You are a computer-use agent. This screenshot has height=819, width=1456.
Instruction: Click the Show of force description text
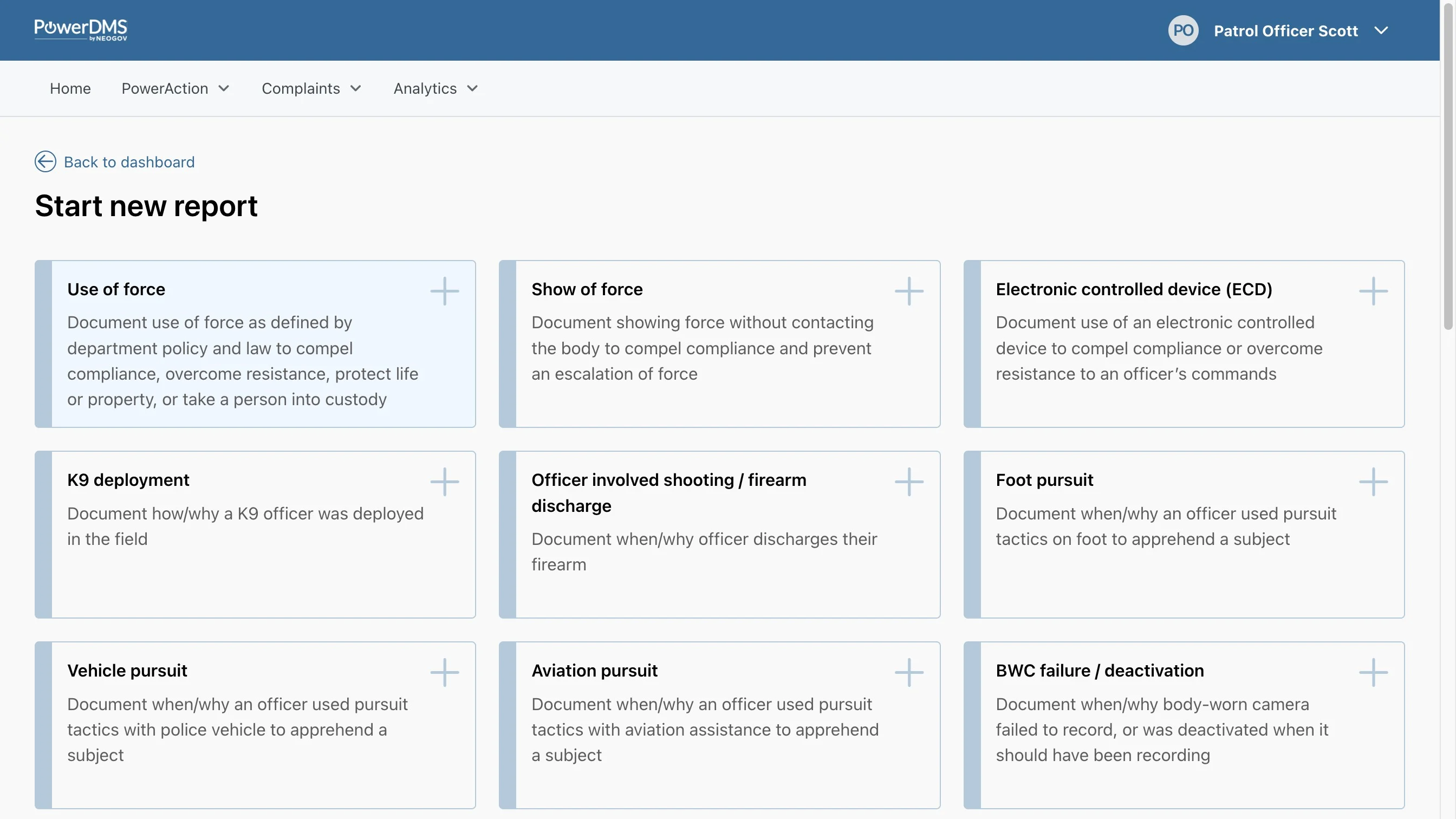click(702, 348)
